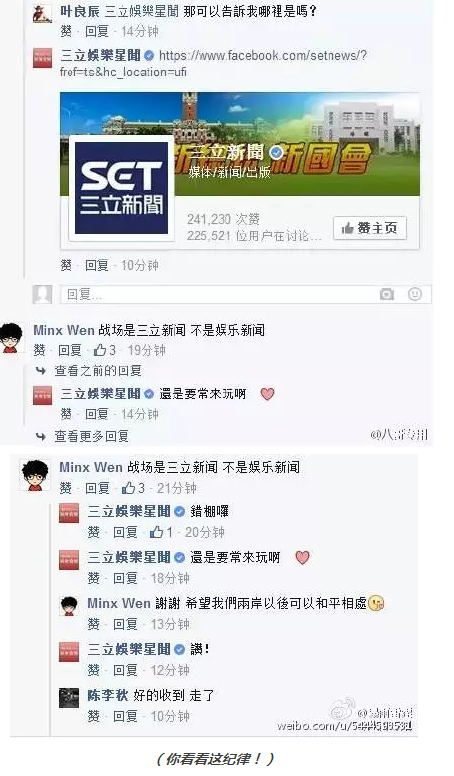Open 陈李秋 profile name link
Screen dimensions: 454x776
coord(107,695)
